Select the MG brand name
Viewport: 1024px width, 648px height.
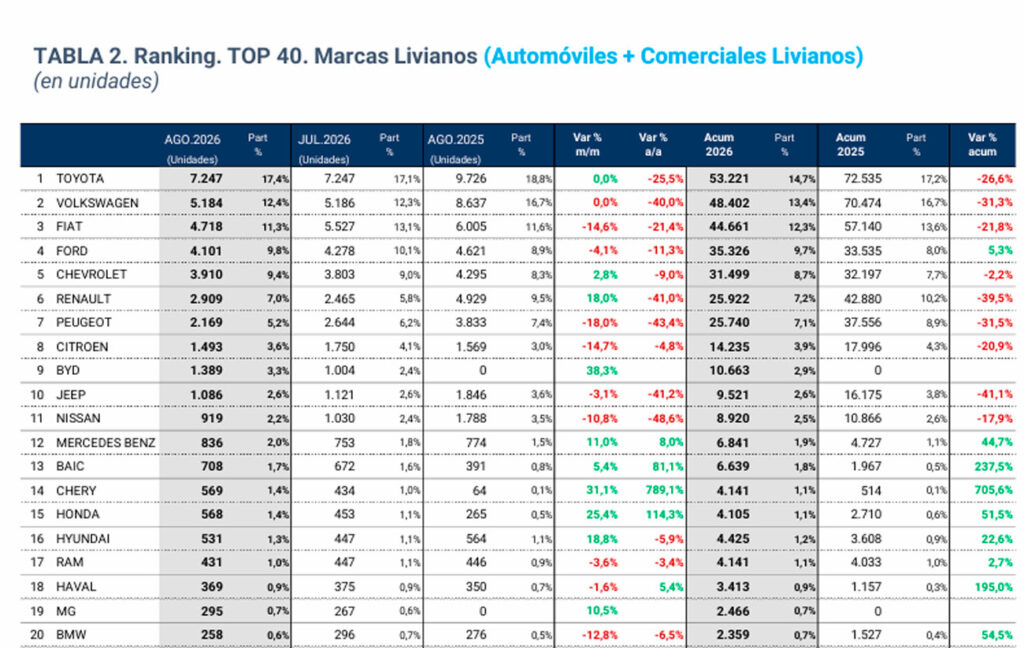(x=66, y=611)
